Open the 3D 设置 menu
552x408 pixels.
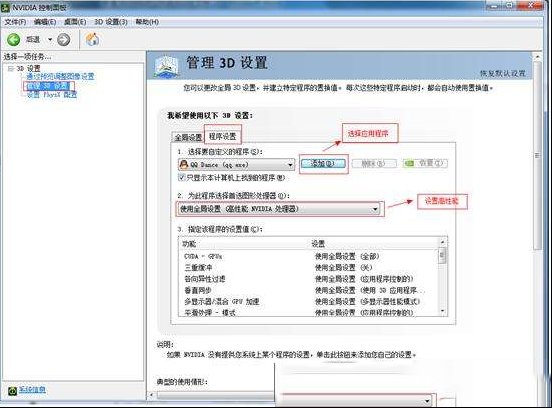111,22
